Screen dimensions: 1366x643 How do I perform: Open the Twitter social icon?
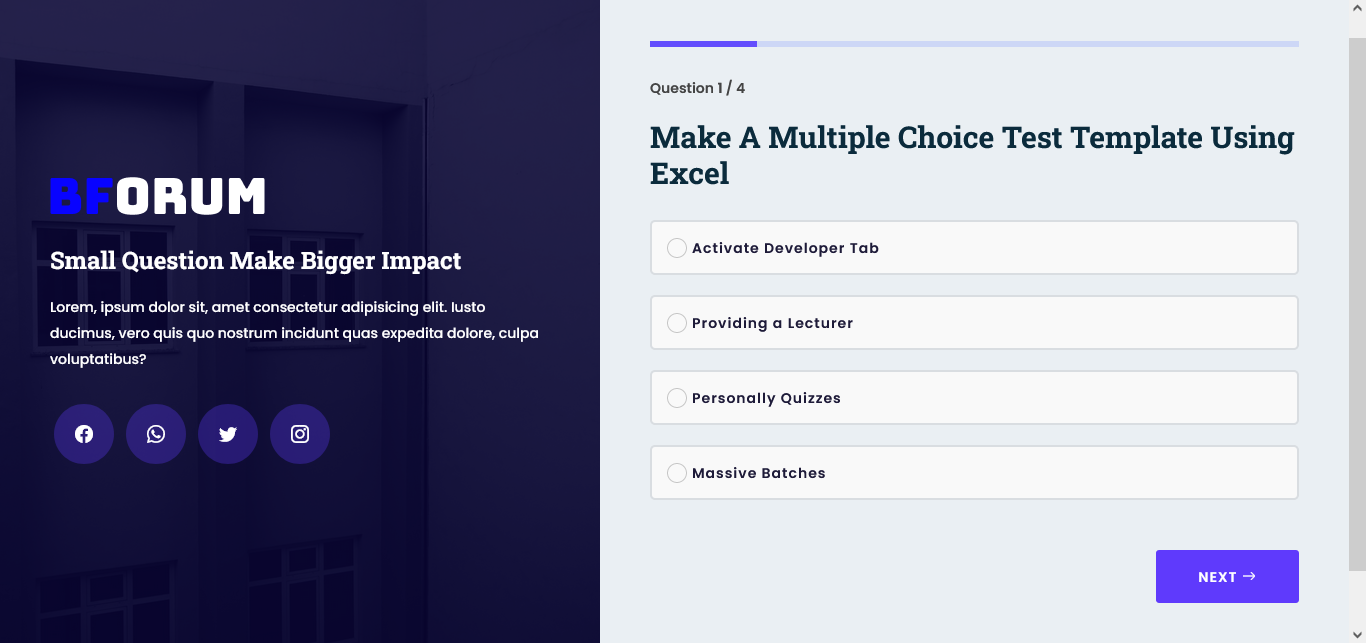pos(228,434)
